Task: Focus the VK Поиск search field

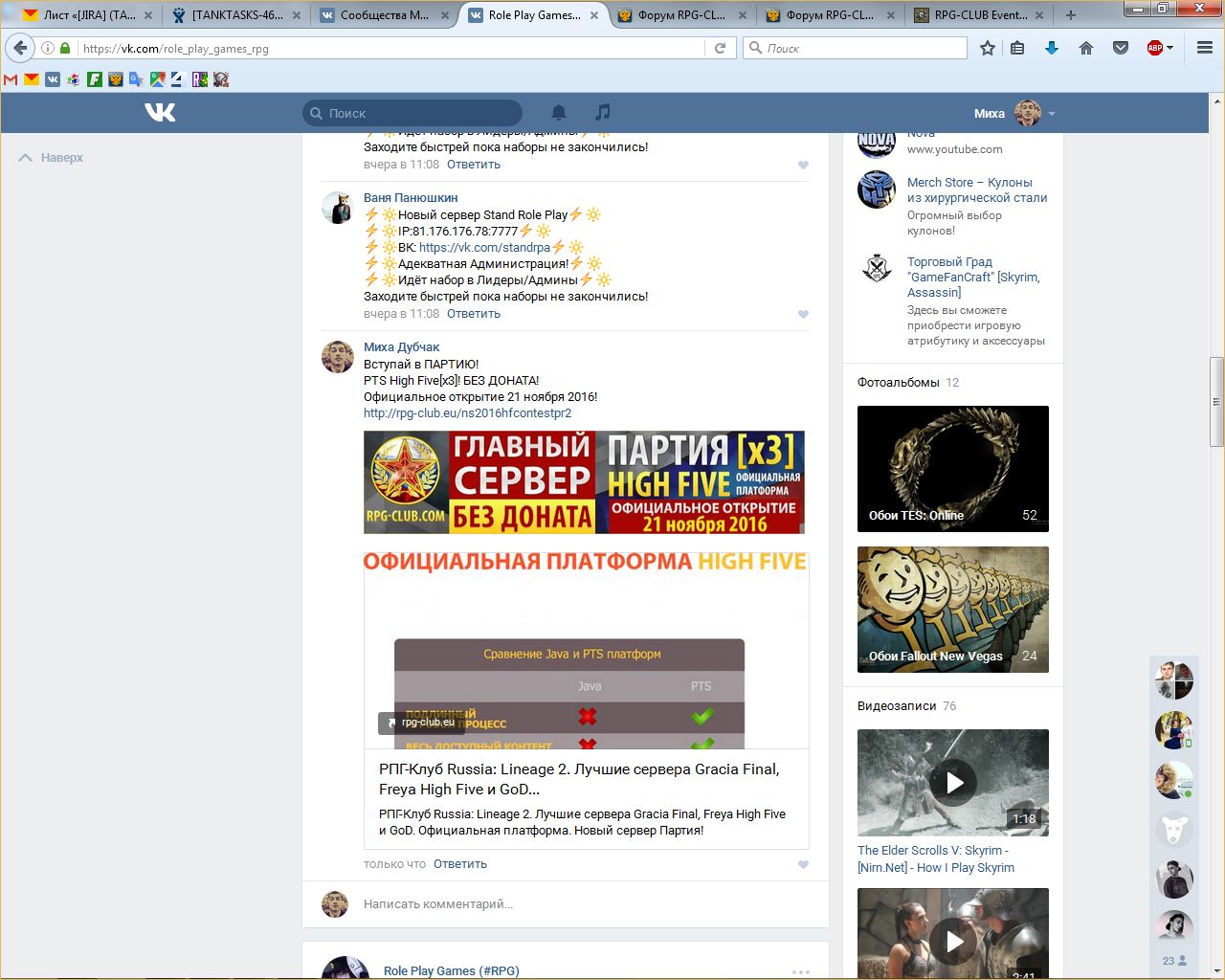Action: pyautogui.click(x=412, y=113)
